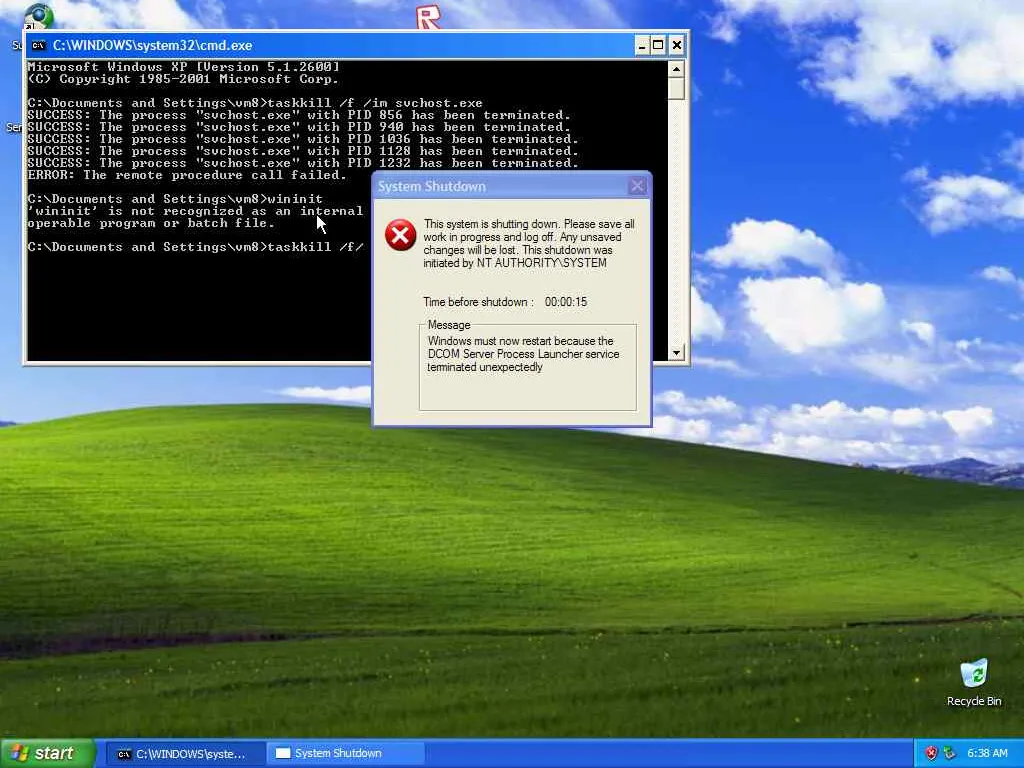Close the cmd.exe window
The width and height of the screenshot is (1024, 768).
[x=677, y=45]
